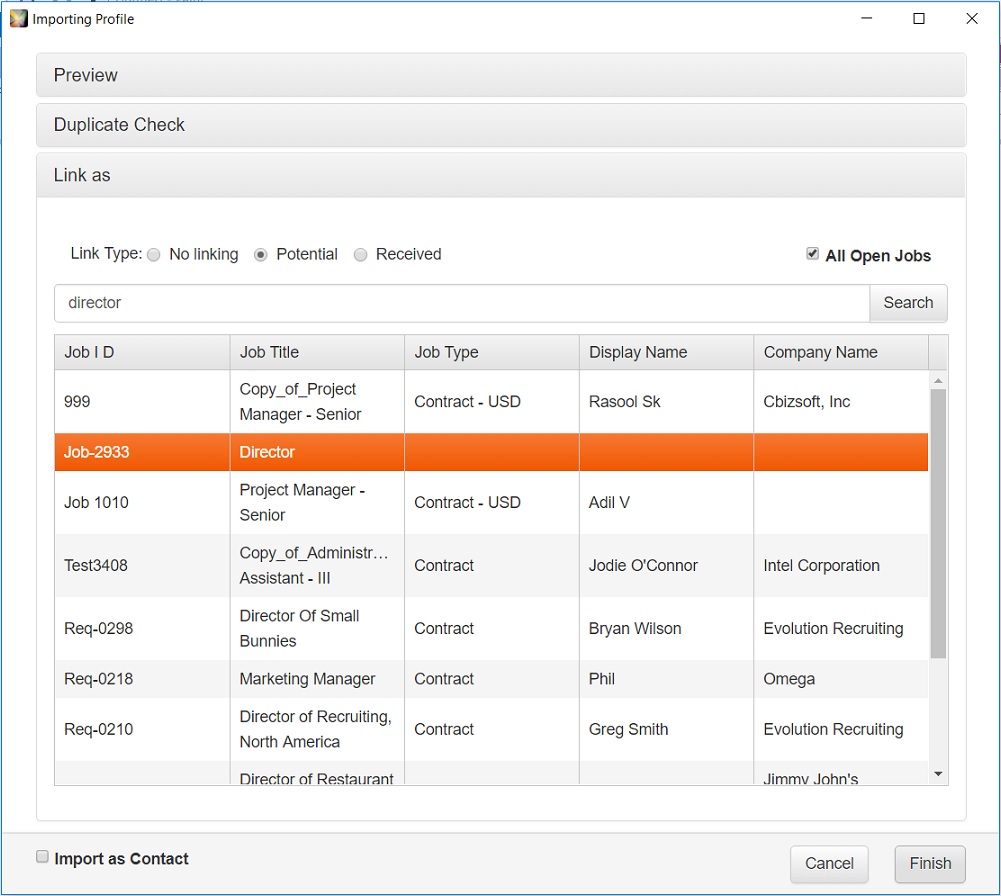The image size is (1001, 896).
Task: Select the Potential link type
Action: (x=260, y=255)
